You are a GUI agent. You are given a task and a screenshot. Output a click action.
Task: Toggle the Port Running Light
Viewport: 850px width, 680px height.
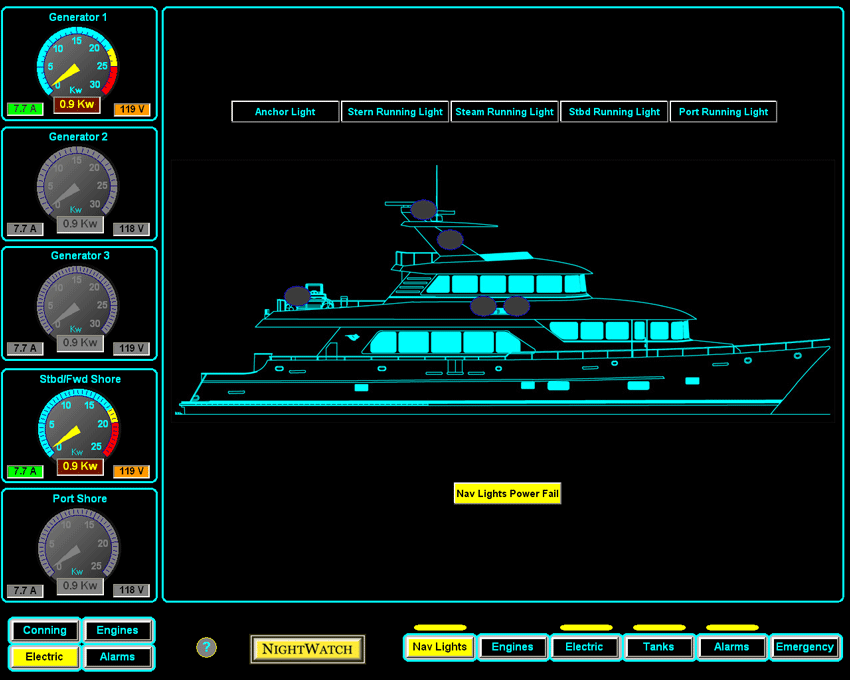click(723, 111)
